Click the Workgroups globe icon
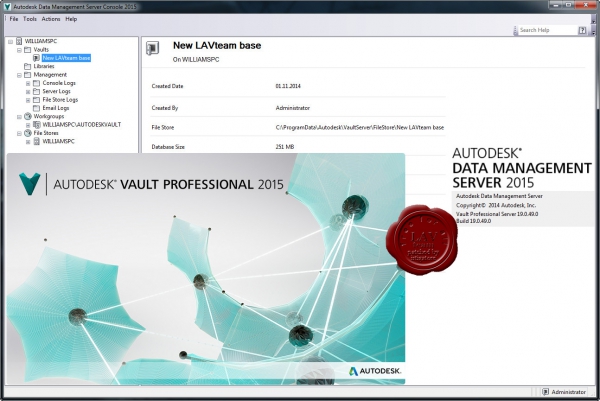600x401 pixels. coord(28,116)
